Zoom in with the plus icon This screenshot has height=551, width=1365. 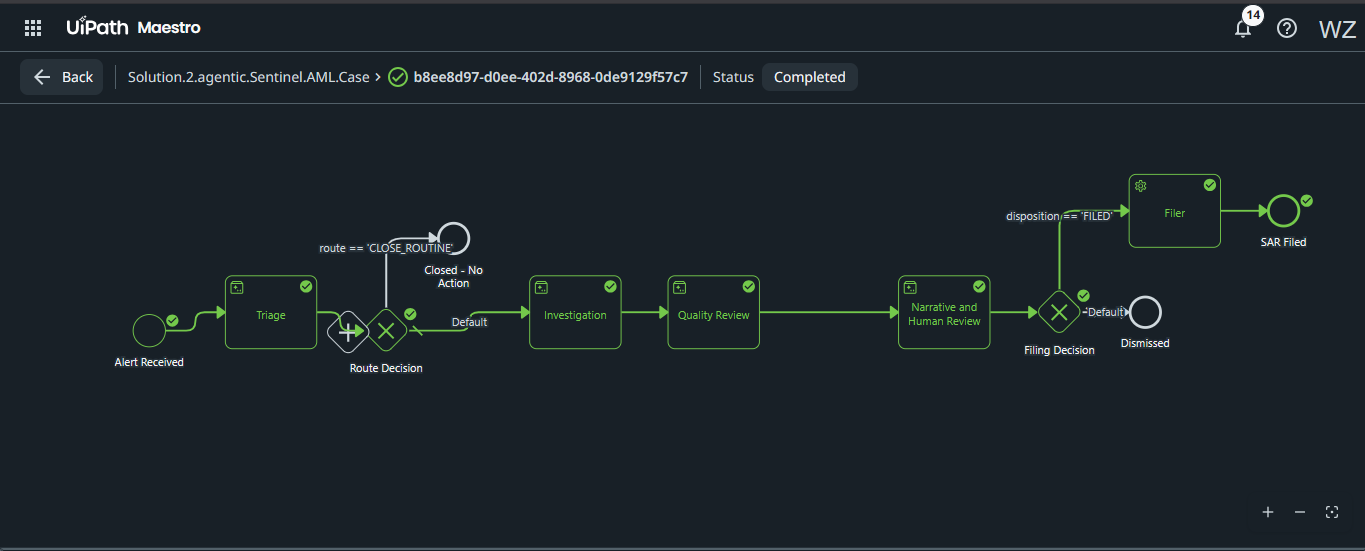pos(1268,512)
